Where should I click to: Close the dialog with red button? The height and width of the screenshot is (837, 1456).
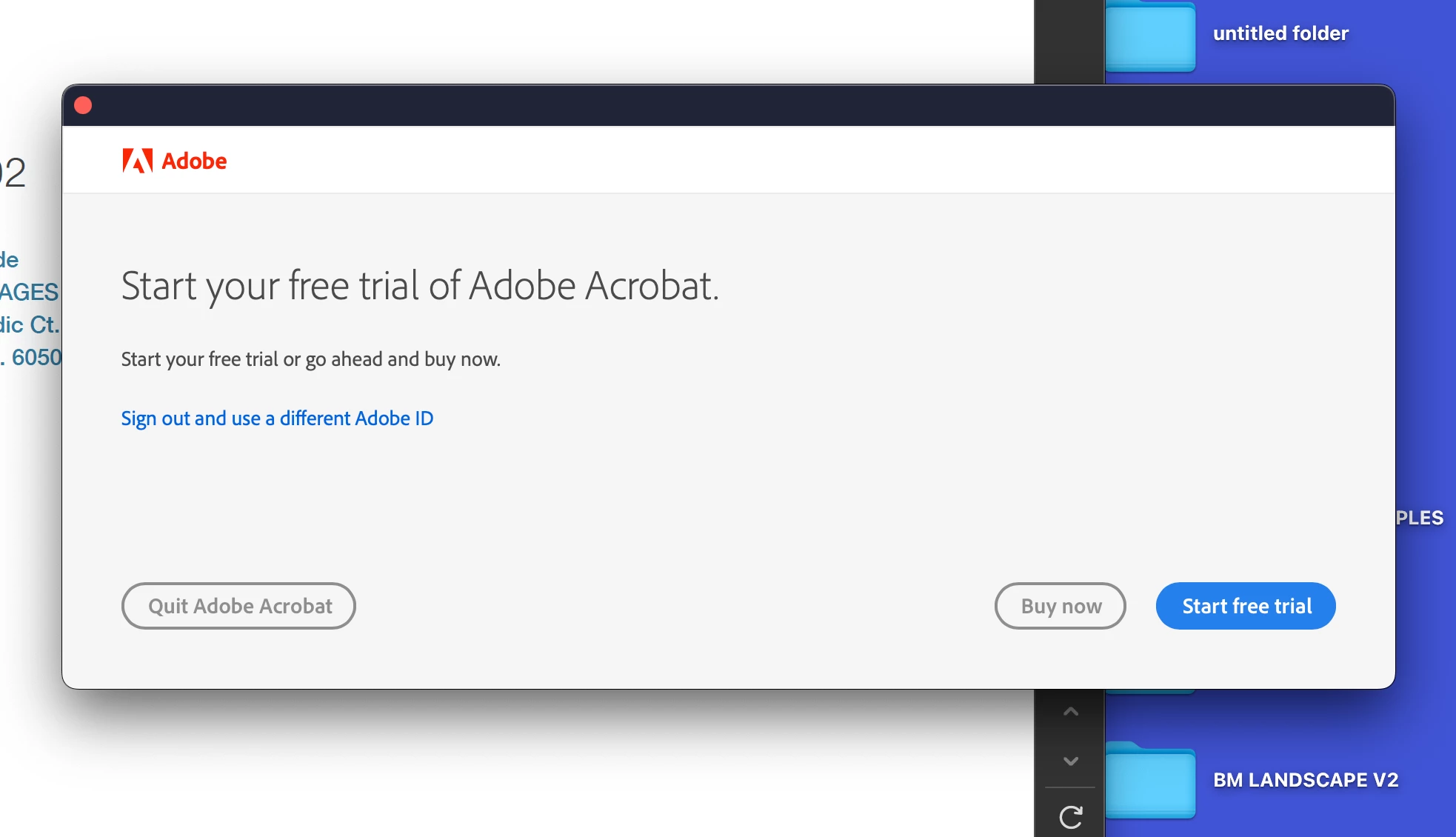coord(83,105)
